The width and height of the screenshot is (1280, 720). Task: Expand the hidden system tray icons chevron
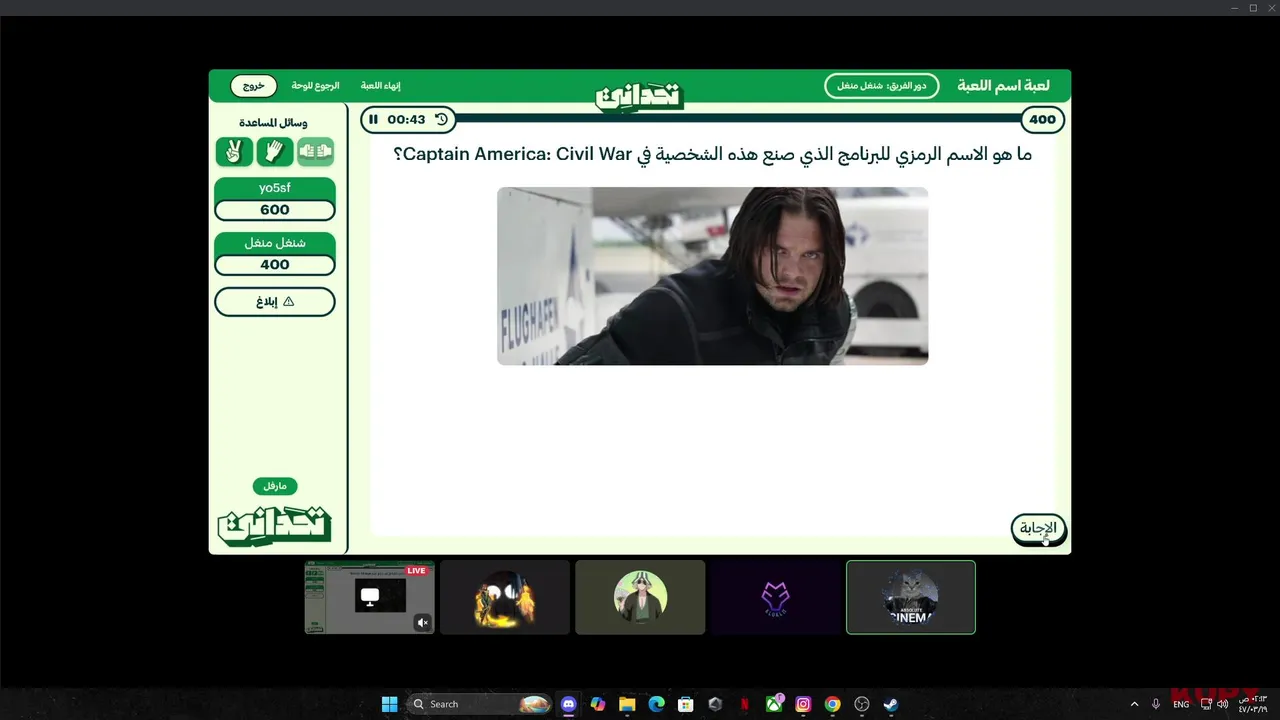pyautogui.click(x=1134, y=704)
